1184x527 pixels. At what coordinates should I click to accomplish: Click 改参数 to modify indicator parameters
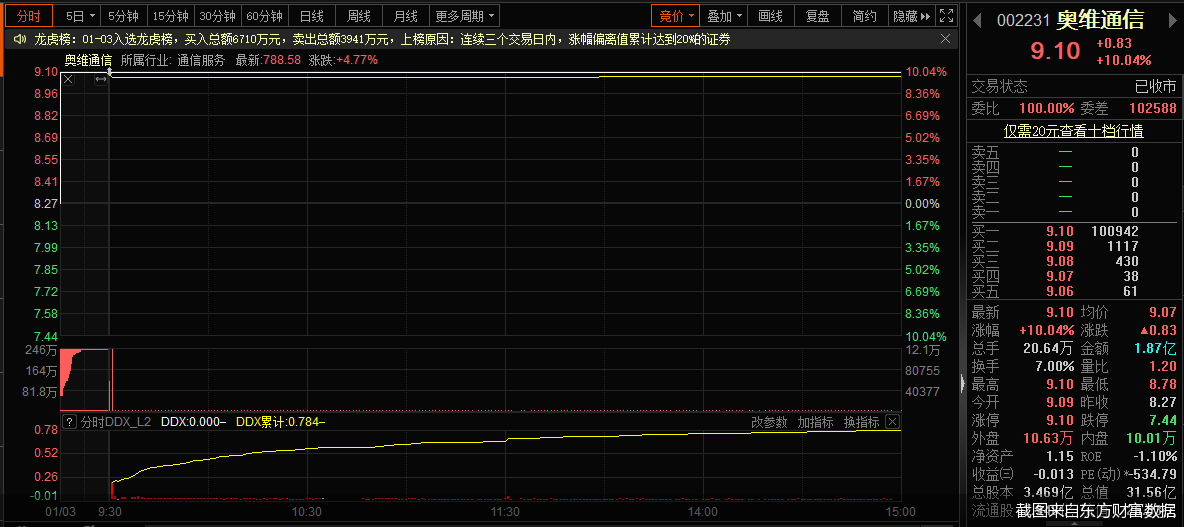769,422
